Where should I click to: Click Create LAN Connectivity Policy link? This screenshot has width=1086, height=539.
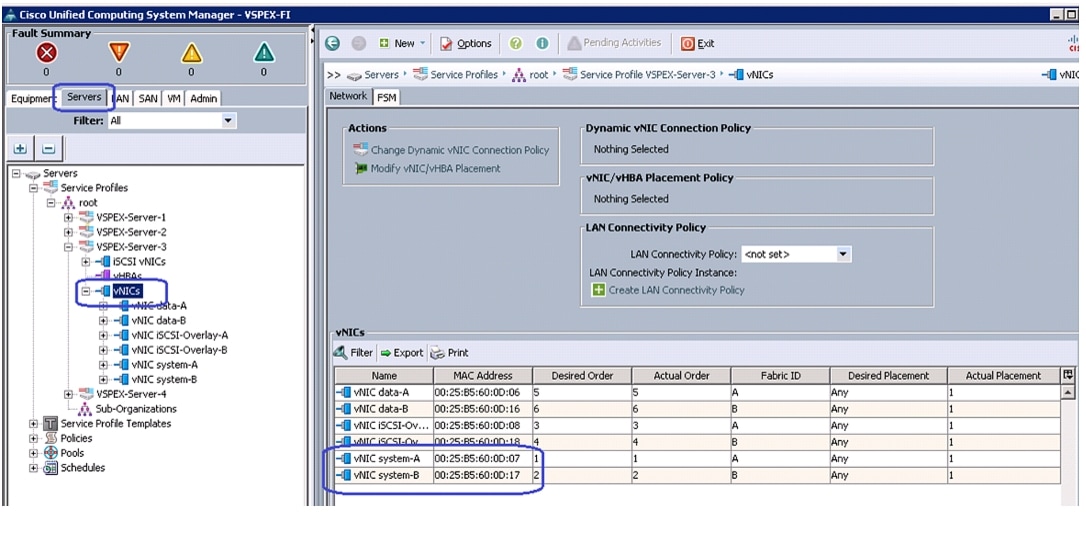676,290
